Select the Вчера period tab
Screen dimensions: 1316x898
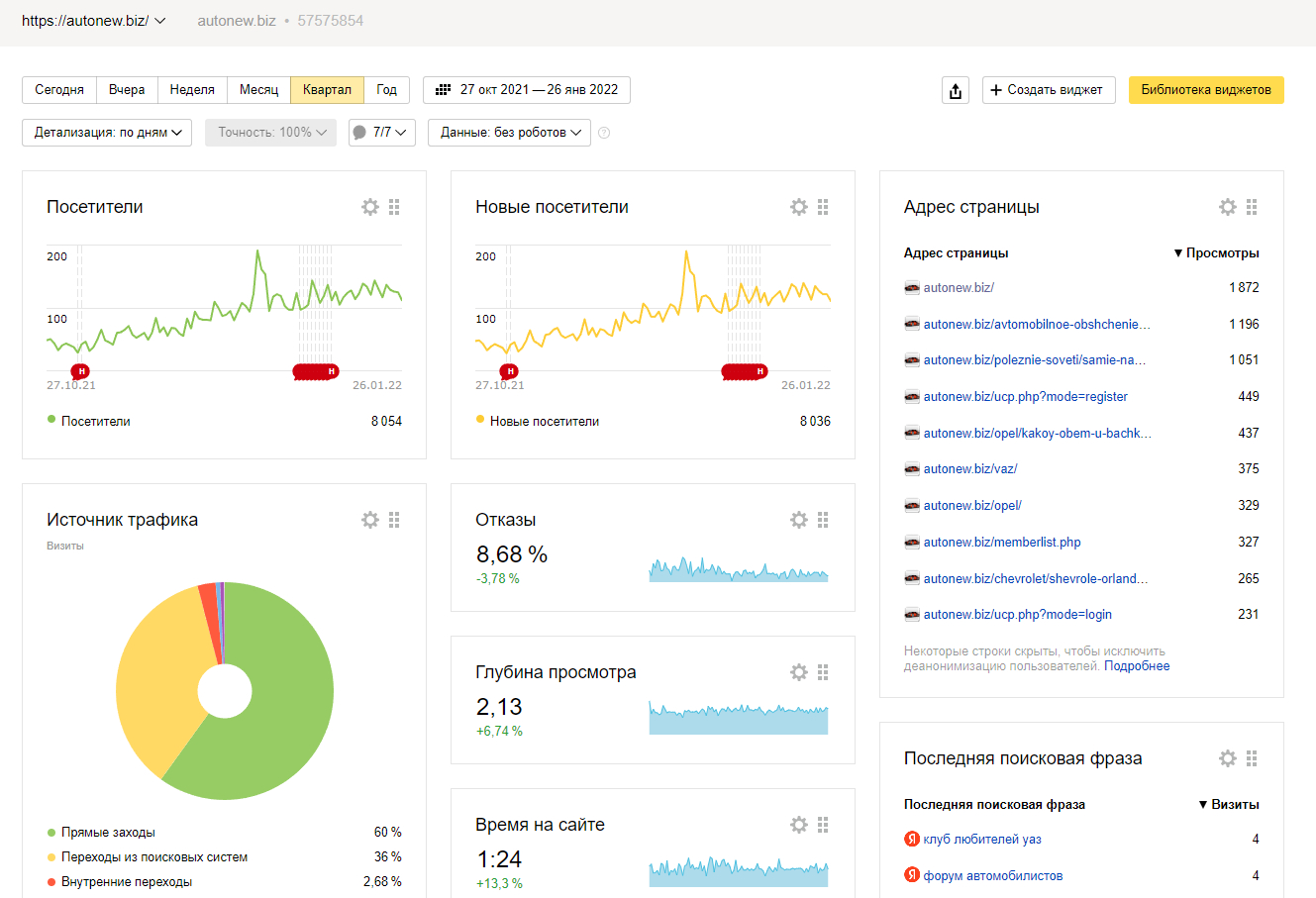coord(127,90)
